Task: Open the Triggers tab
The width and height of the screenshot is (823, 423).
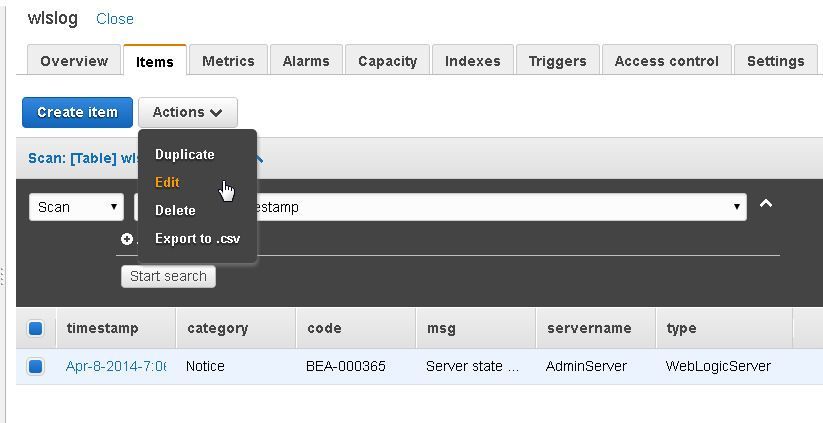Action: pos(557,61)
